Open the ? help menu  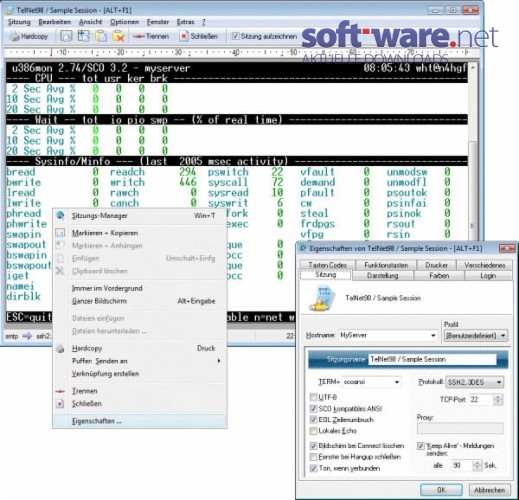pos(204,22)
